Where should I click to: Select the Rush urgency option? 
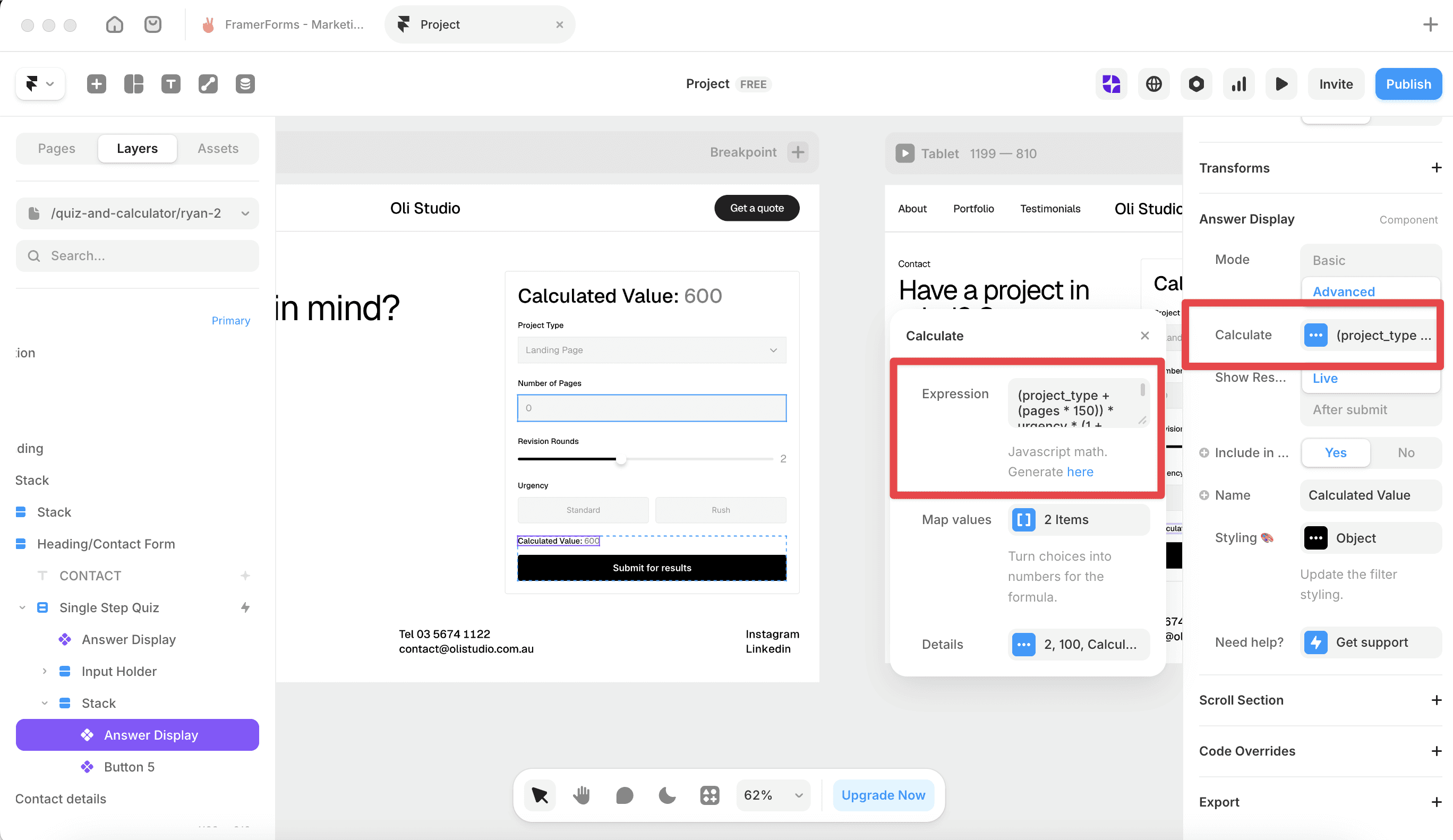[x=721, y=510]
